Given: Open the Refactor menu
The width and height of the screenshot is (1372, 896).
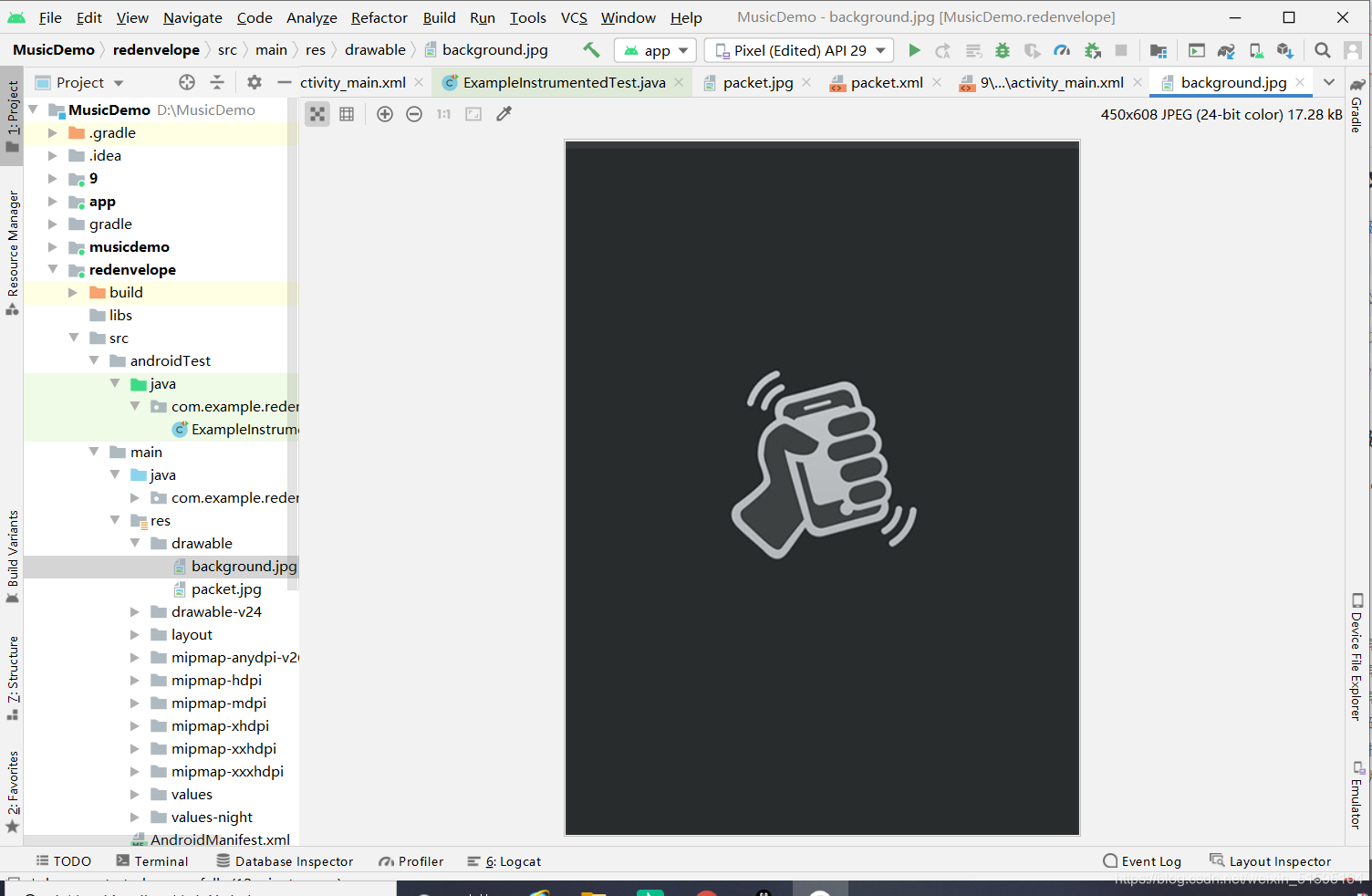Looking at the screenshot, I should (379, 17).
